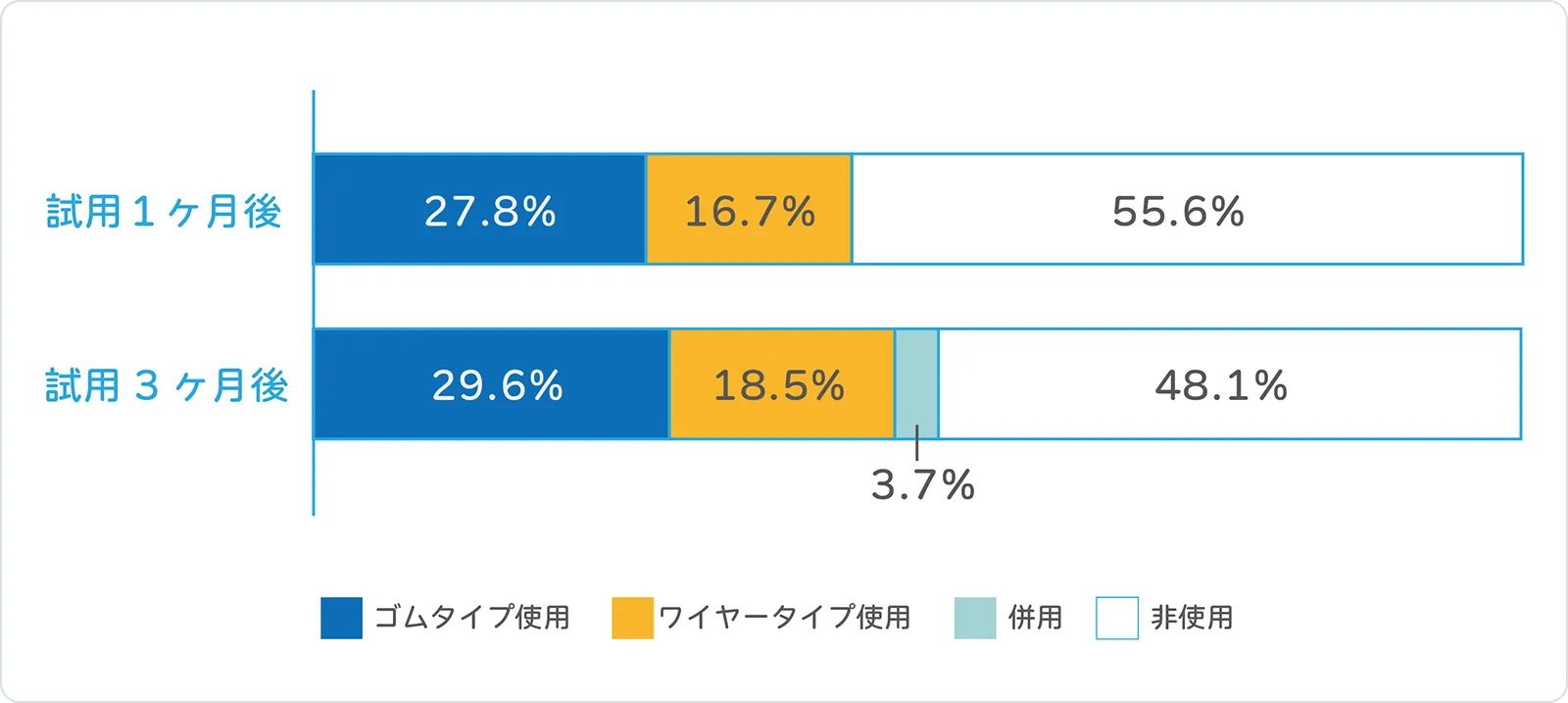Screen dimensions: 1568x703
Task: Click the 3.7% callout label
Action: [x=923, y=485]
